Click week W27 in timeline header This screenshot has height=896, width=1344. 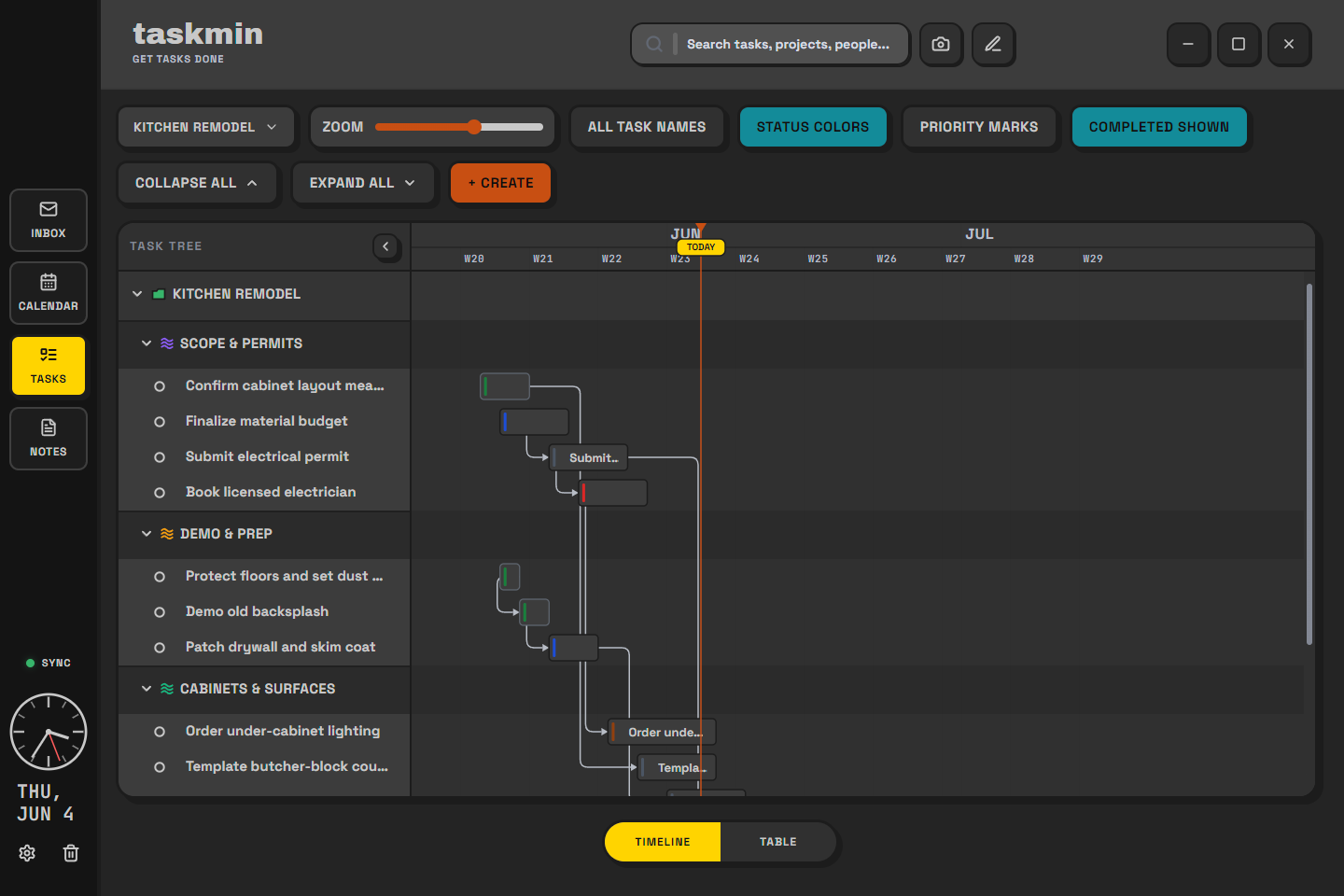tap(956, 259)
